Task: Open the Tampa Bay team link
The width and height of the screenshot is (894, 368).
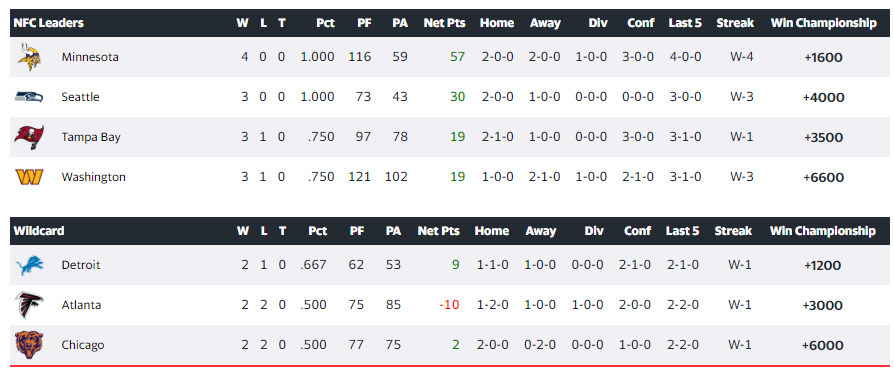Action: tap(91, 137)
